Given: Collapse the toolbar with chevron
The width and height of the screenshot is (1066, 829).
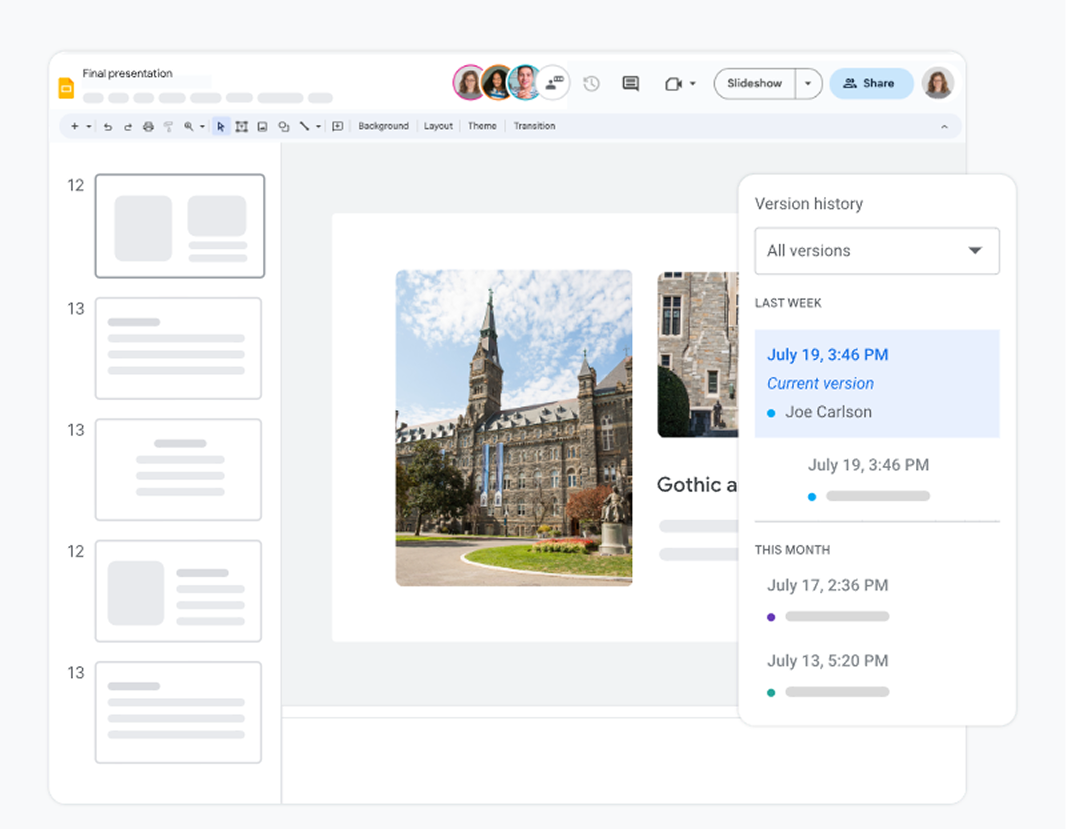Looking at the screenshot, I should (x=944, y=127).
